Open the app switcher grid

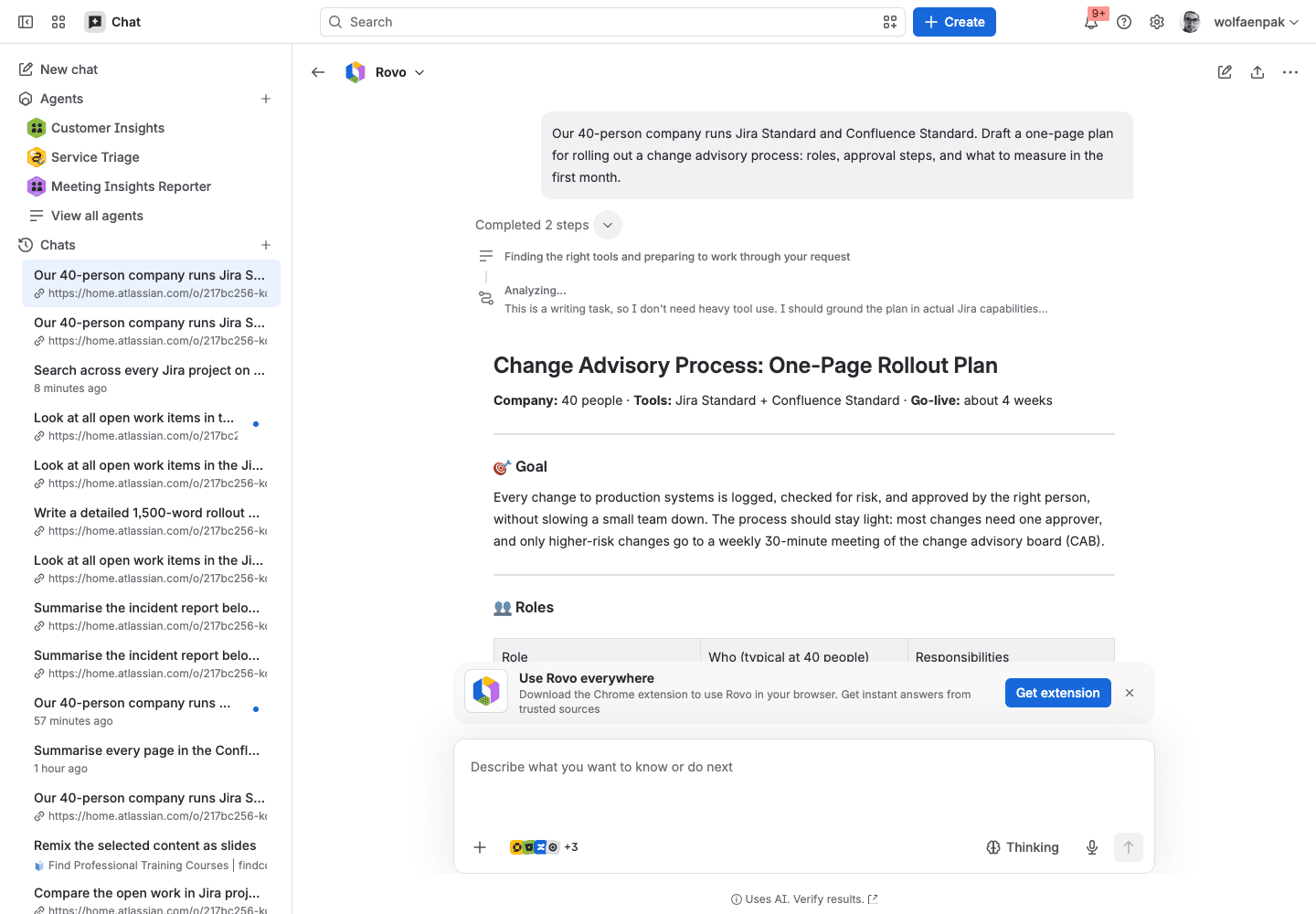[x=58, y=22]
